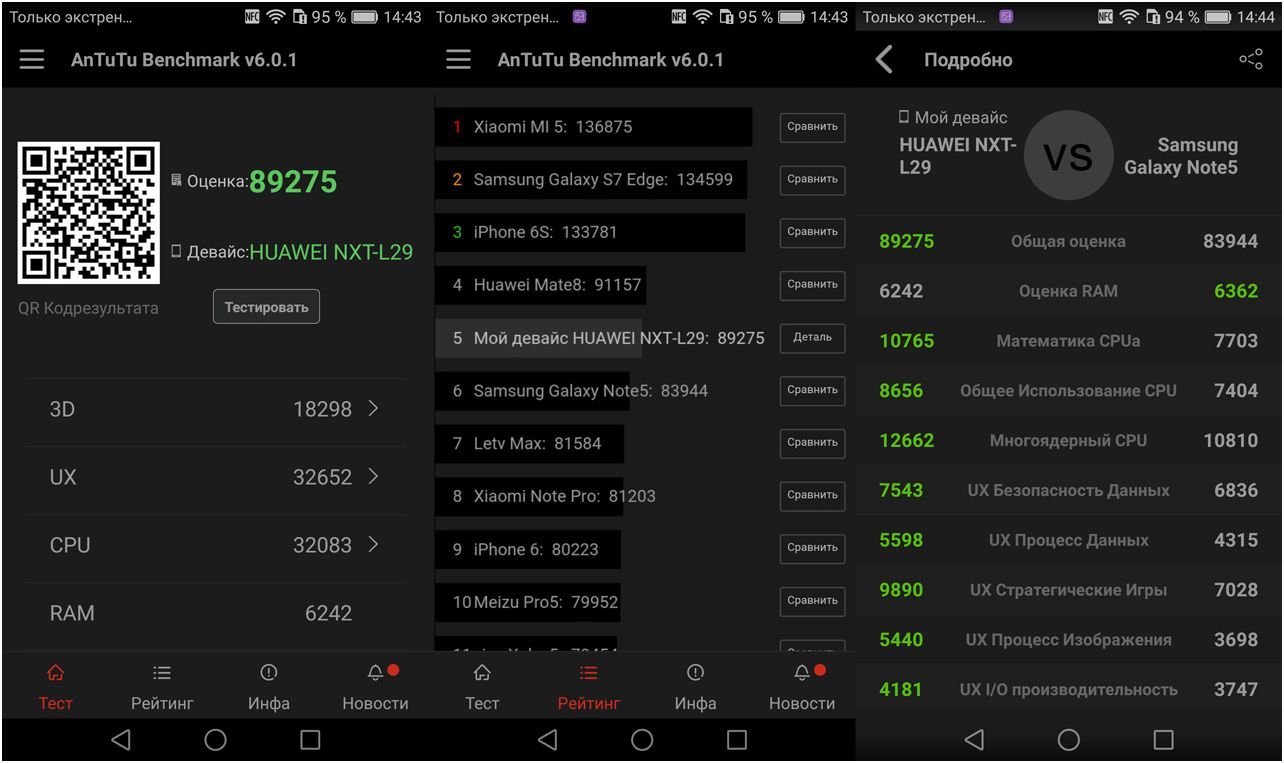Expand the 3D score row chevron
The height and width of the screenshot is (763, 1284).
point(373,409)
